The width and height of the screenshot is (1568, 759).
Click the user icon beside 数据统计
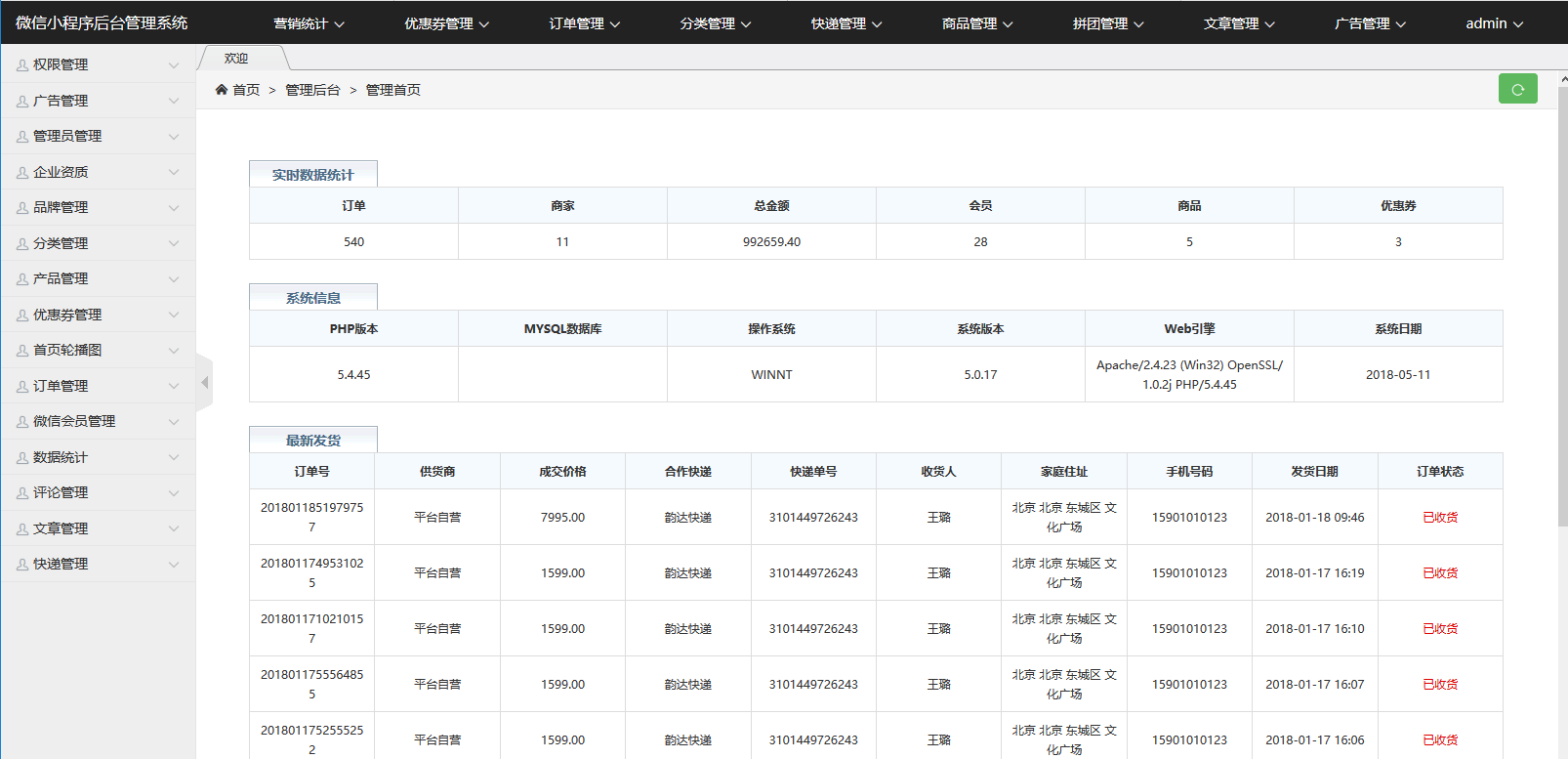click(x=22, y=458)
